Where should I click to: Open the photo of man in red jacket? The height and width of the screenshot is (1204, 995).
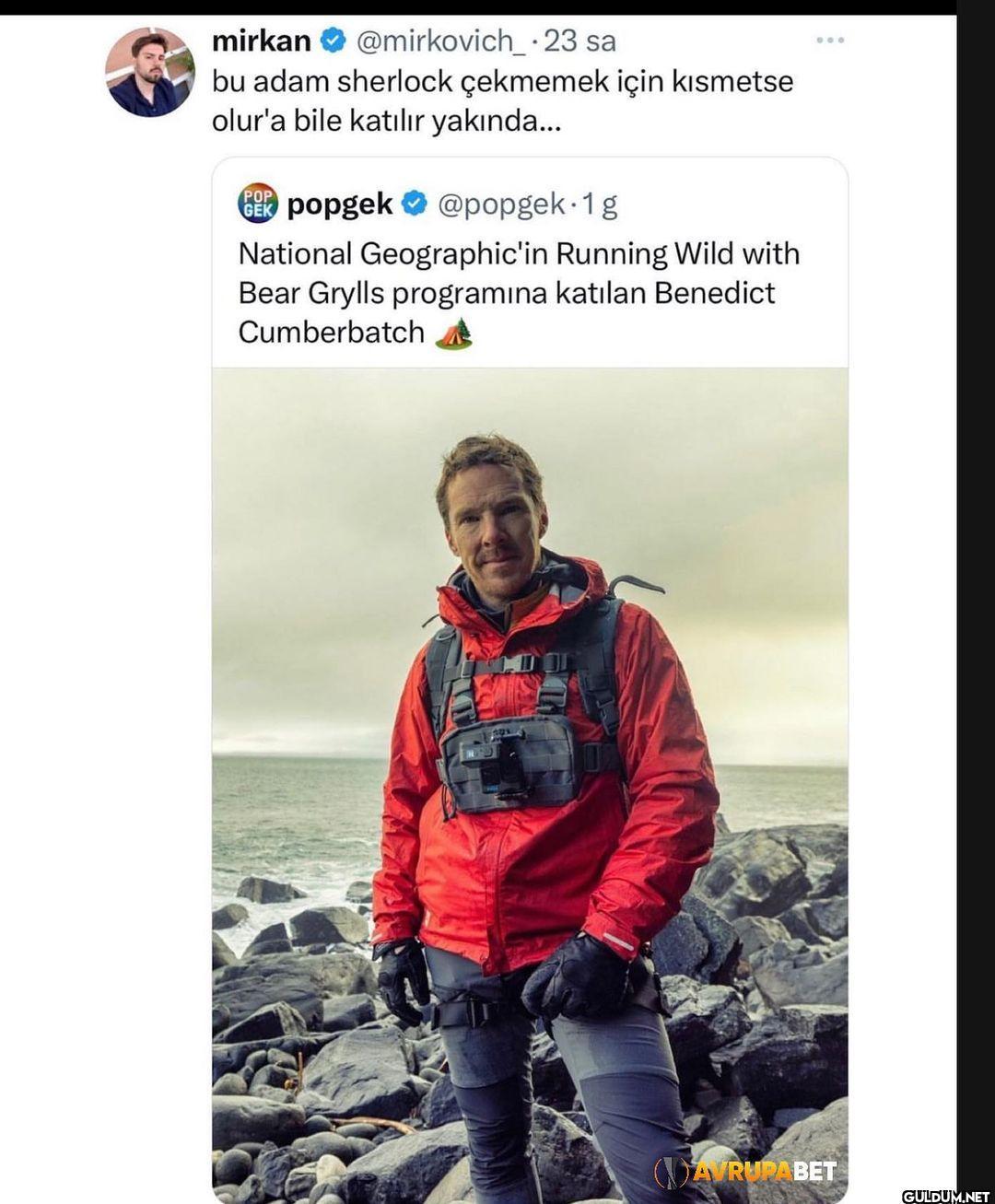point(530,783)
